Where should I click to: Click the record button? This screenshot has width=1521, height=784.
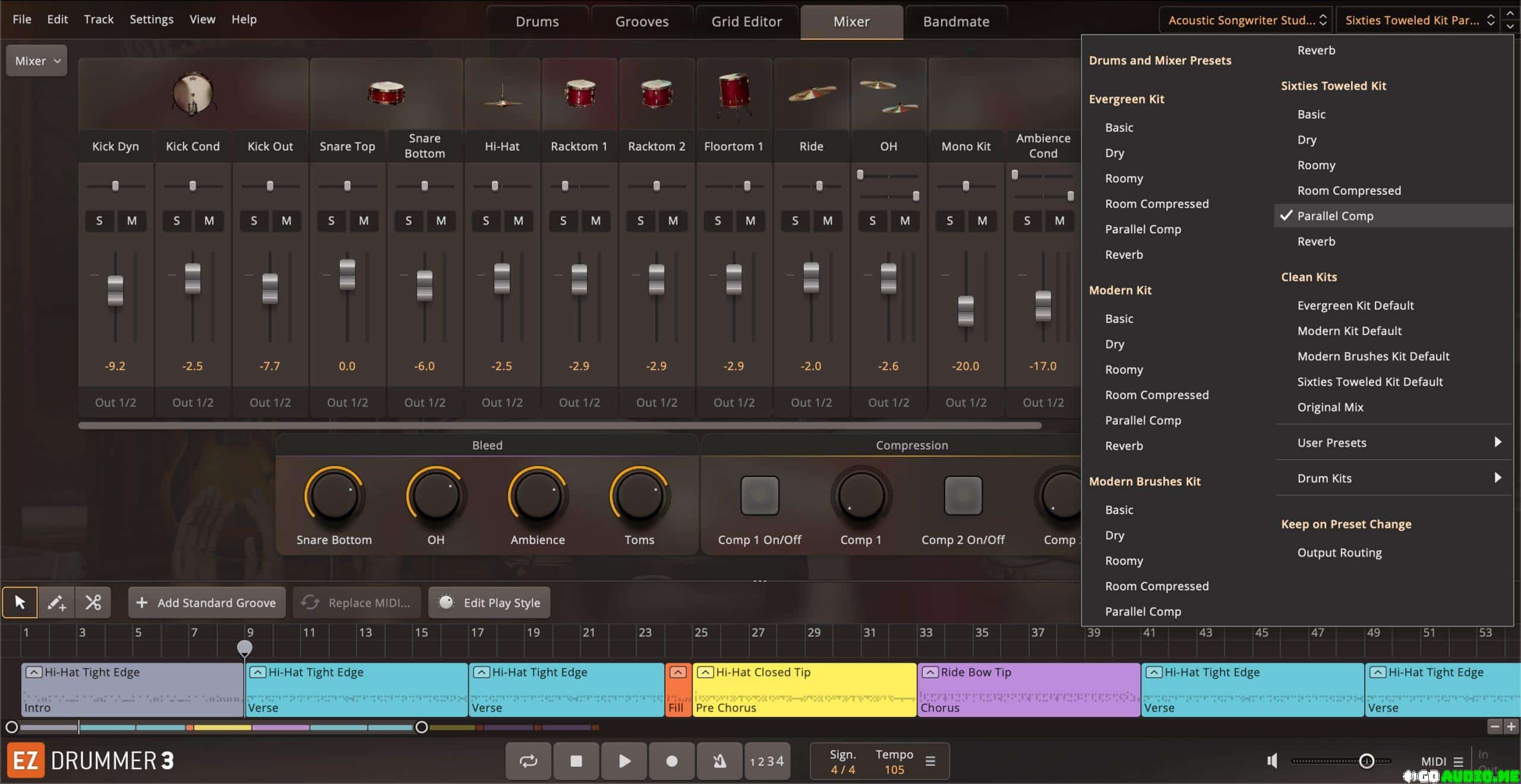[x=671, y=761]
